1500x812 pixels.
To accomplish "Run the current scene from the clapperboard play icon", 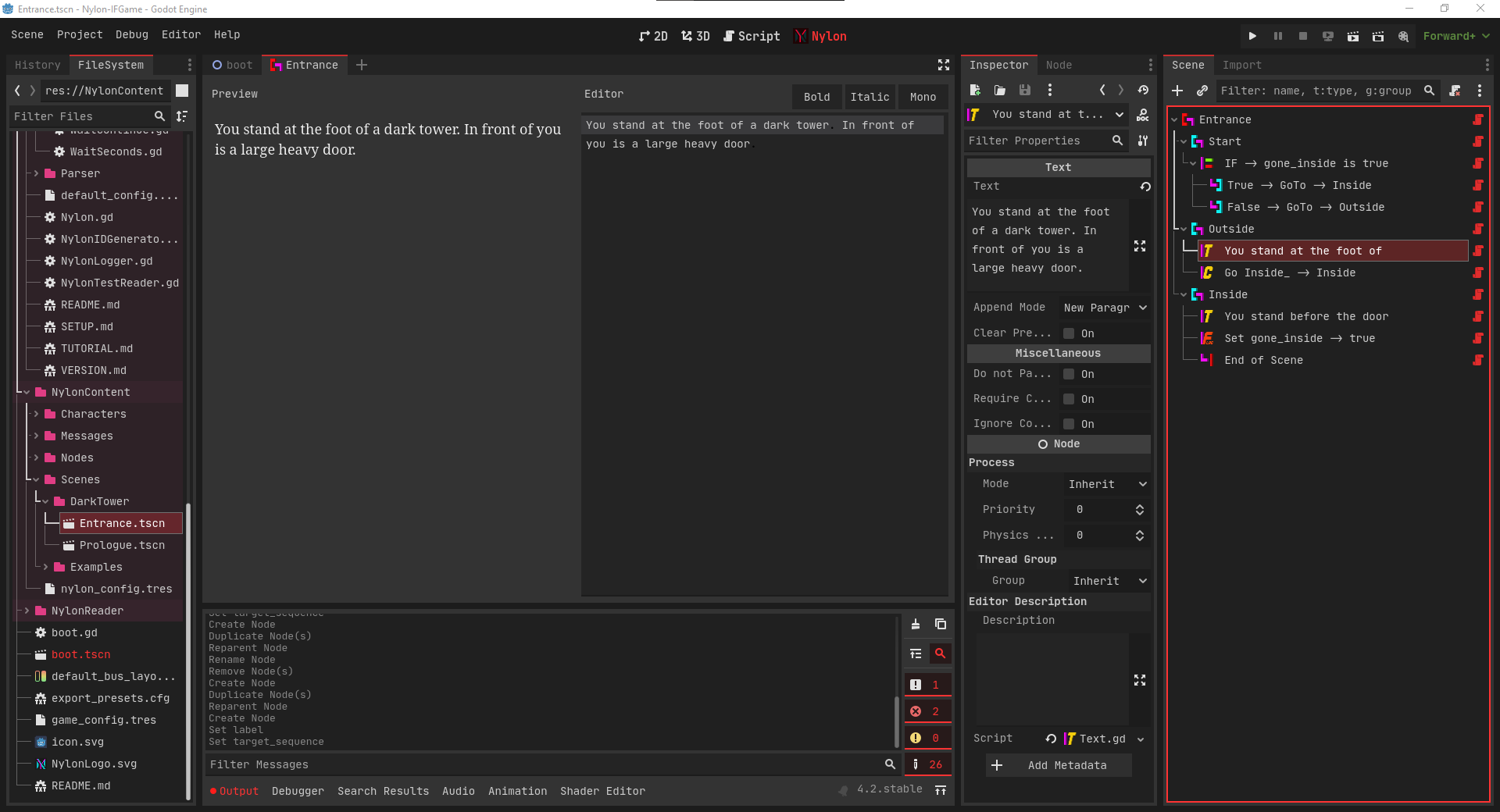I will (x=1353, y=36).
